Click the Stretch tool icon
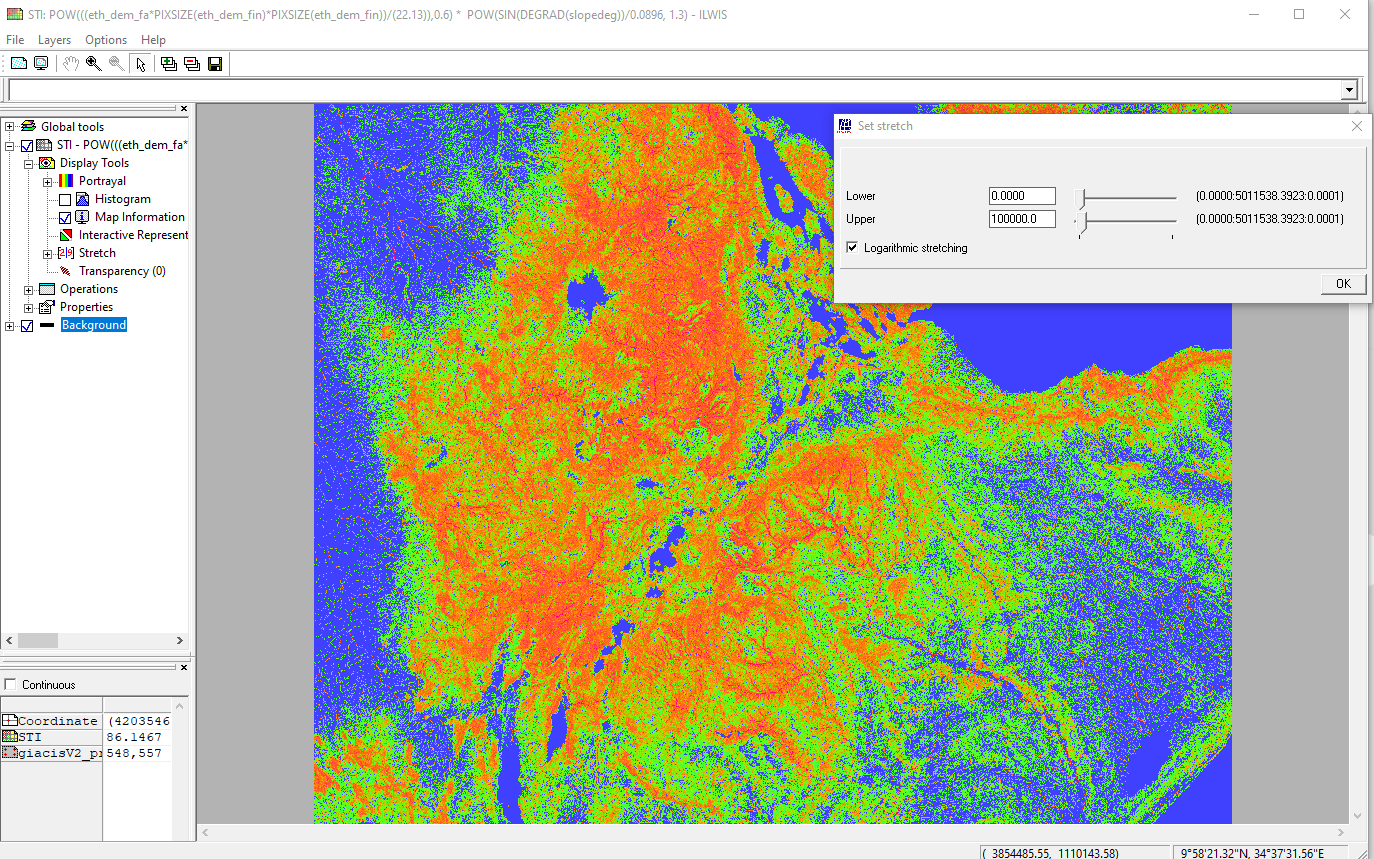Image resolution: width=1374 pixels, height=859 pixels. tap(65, 253)
